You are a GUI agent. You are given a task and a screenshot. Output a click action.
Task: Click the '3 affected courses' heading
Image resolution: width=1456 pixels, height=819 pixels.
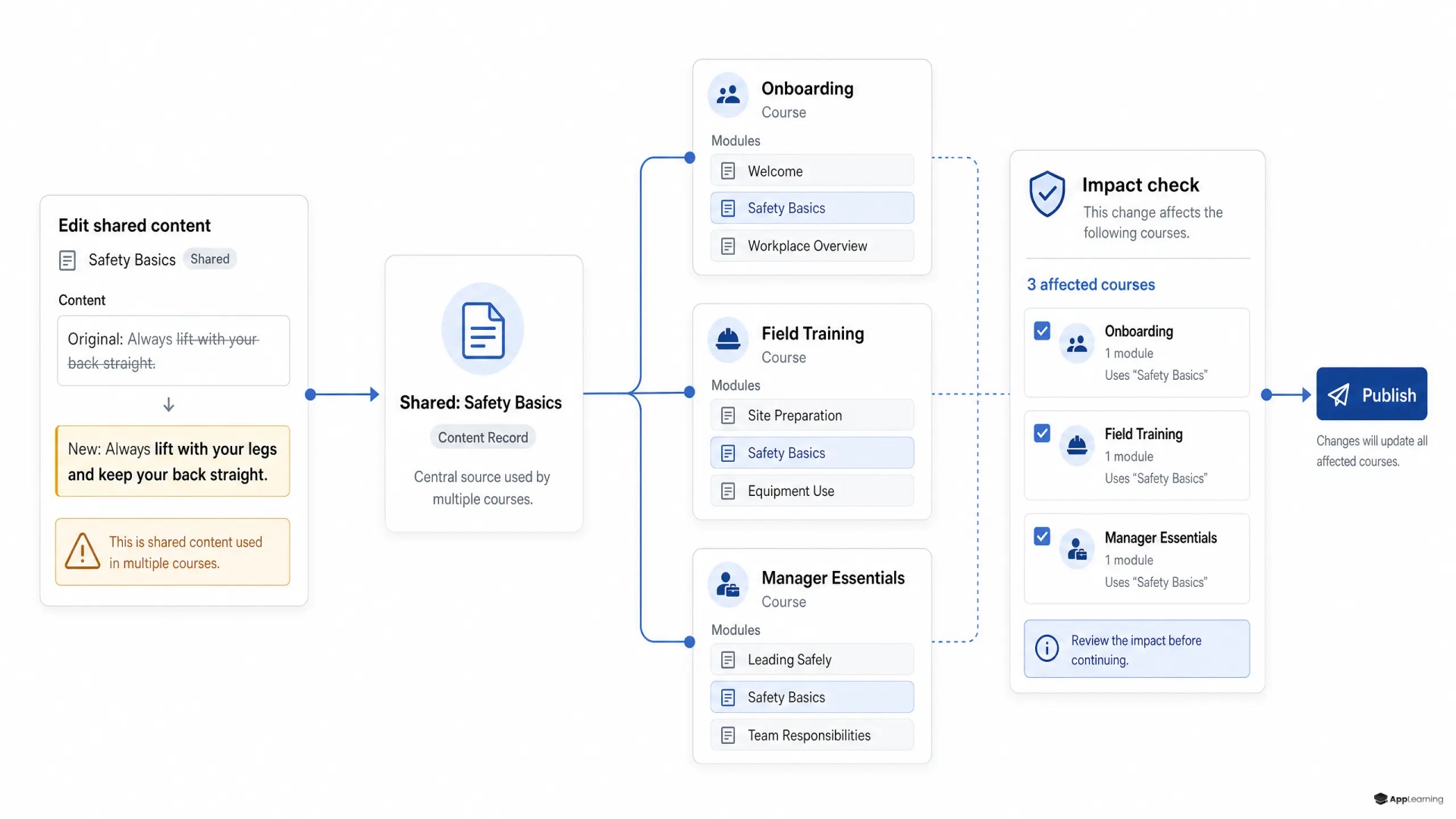[x=1090, y=284]
